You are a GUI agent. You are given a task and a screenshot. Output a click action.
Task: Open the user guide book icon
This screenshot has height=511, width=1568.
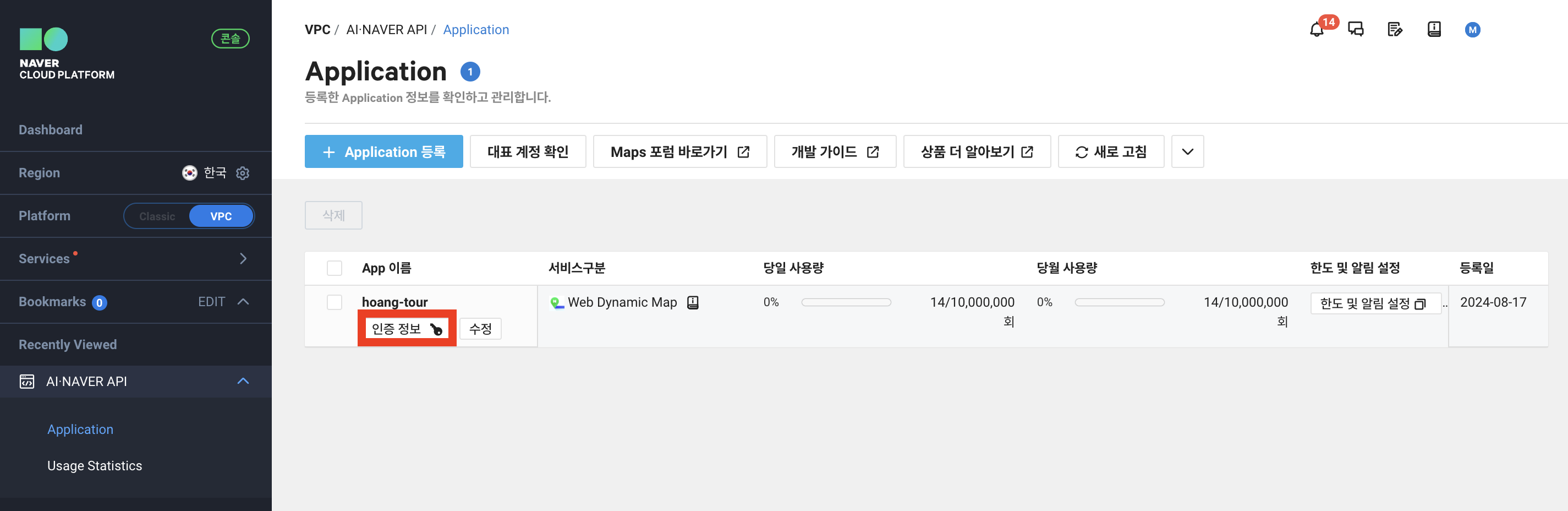pos(1434,29)
